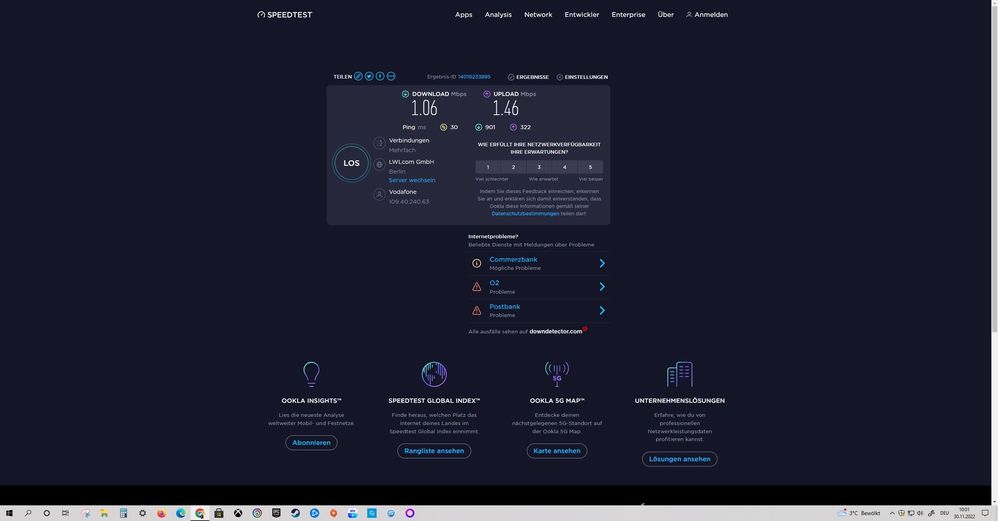Rate network availability as 3
This screenshot has width=998, height=521.
[539, 167]
